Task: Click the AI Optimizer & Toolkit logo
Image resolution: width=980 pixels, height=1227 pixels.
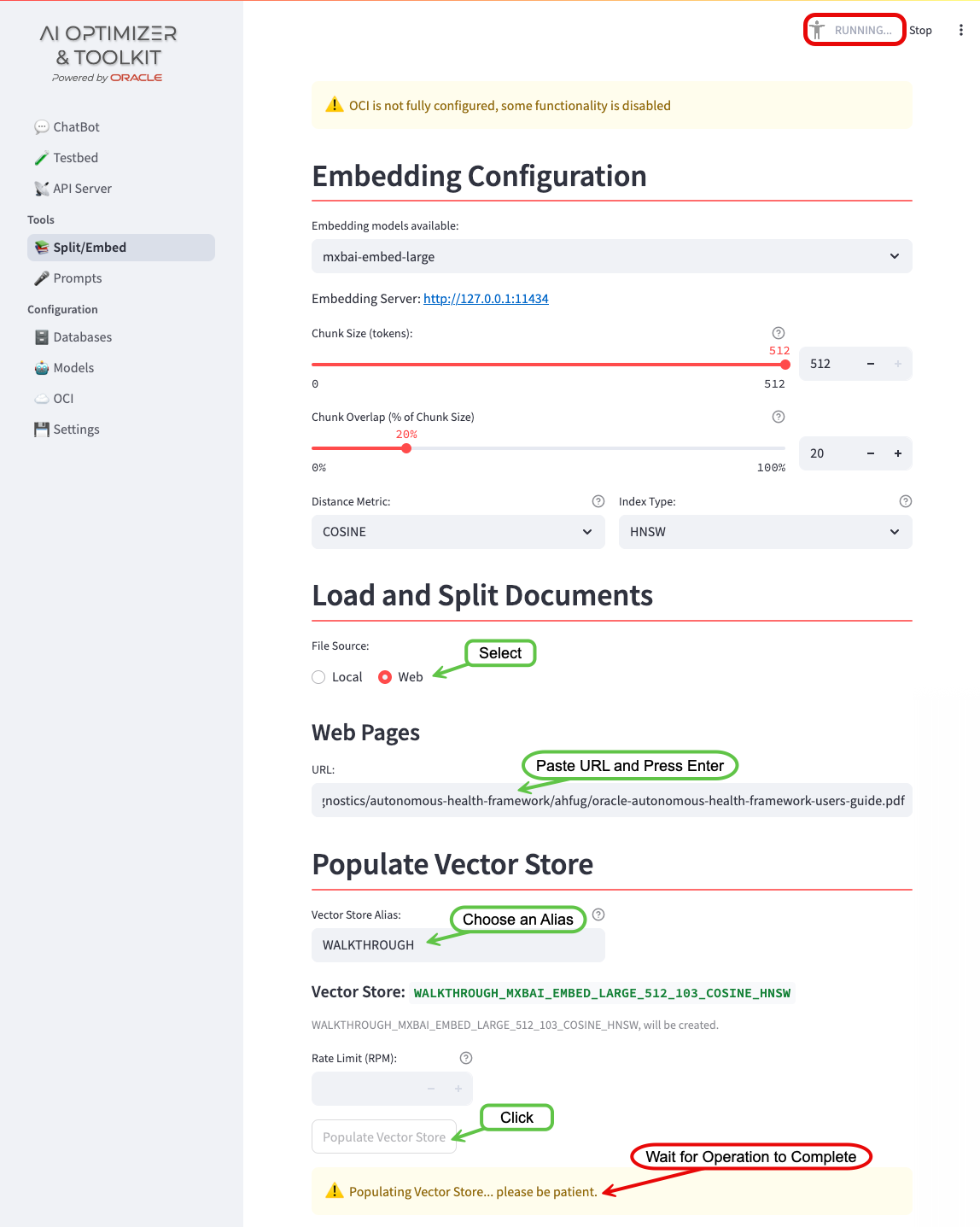Action: click(108, 55)
